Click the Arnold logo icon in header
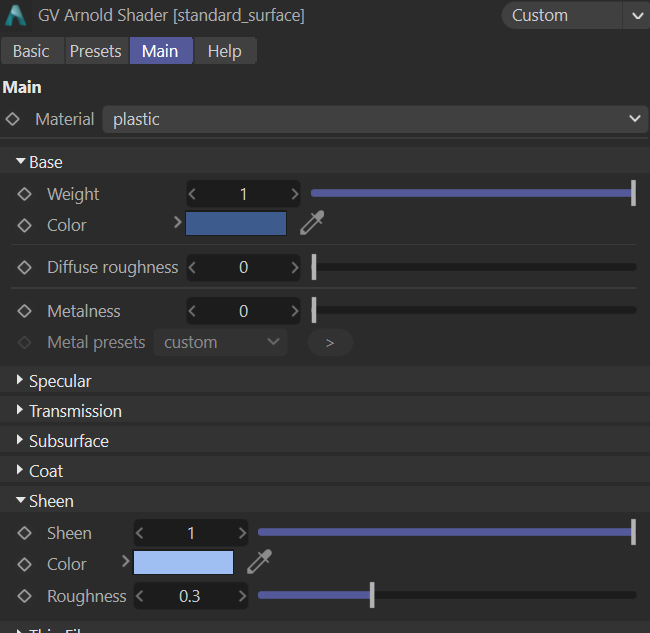650x633 pixels. click(x=17, y=15)
